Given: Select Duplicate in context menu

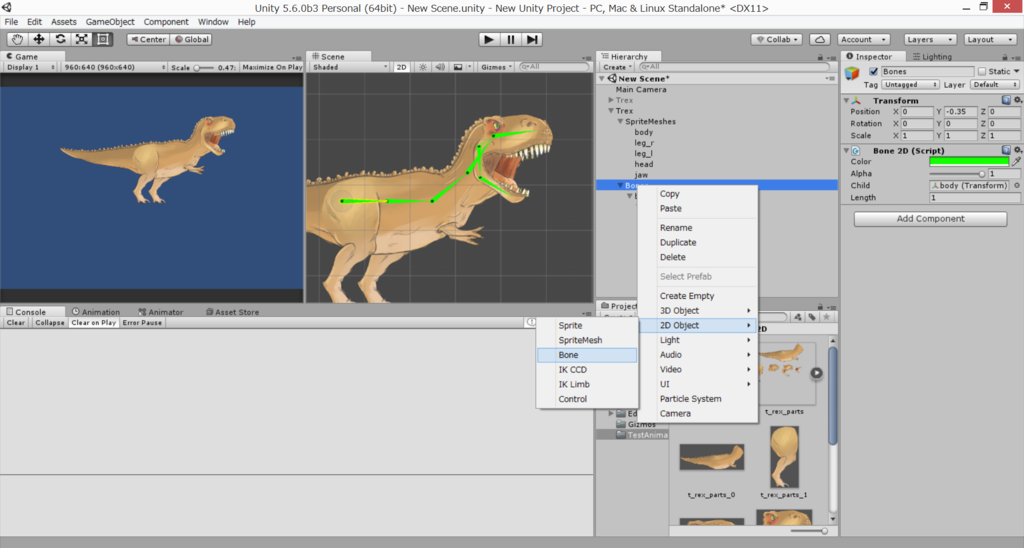Looking at the screenshot, I should 697,242.
